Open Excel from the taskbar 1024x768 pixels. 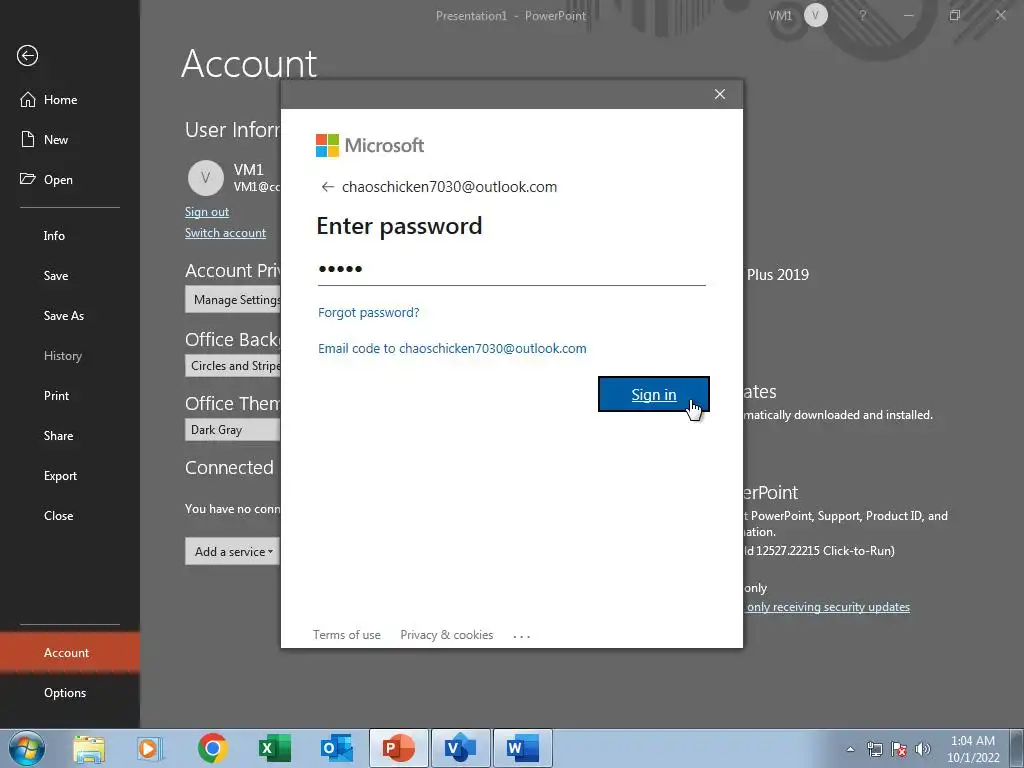(x=274, y=748)
